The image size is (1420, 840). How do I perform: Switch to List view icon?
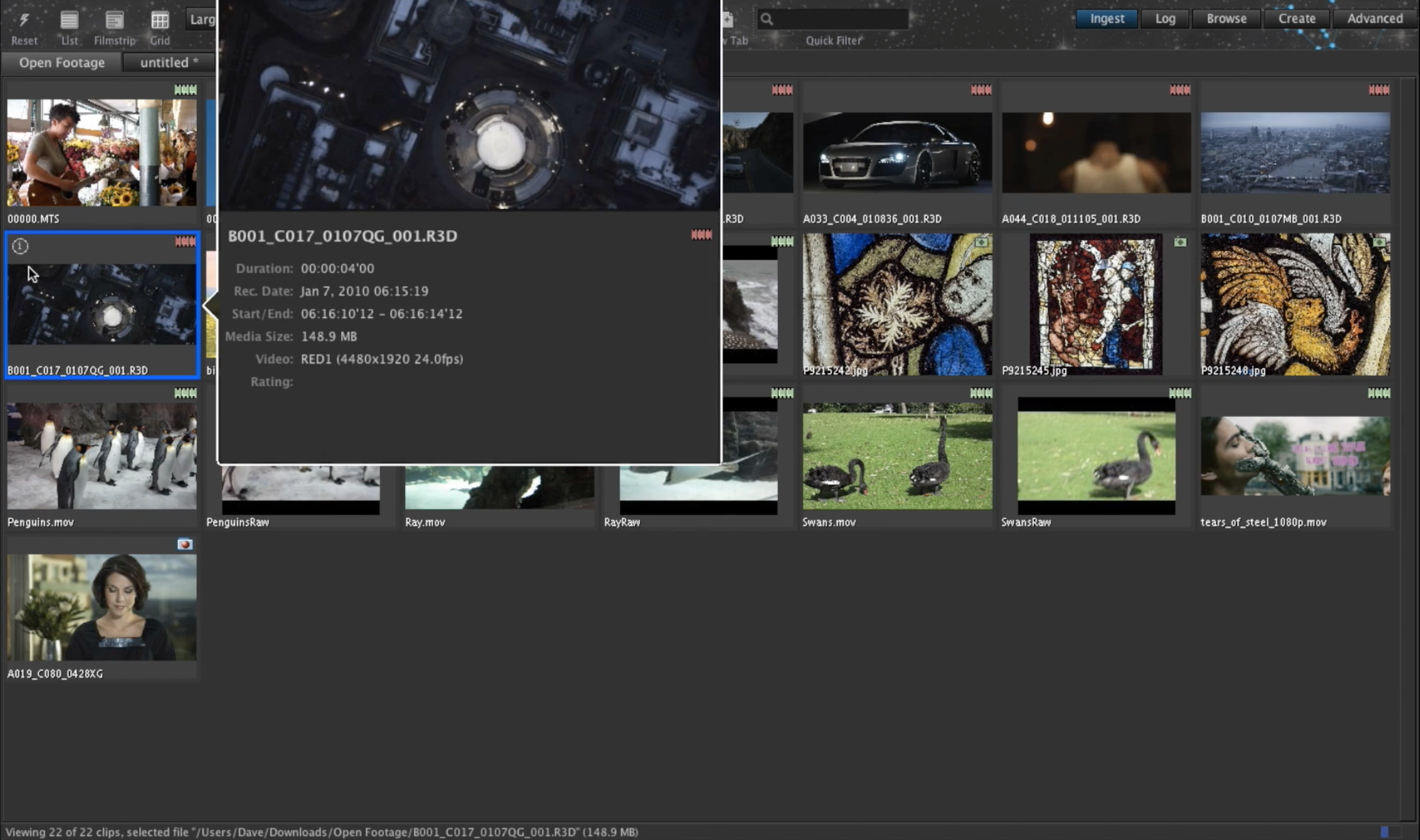(x=69, y=21)
